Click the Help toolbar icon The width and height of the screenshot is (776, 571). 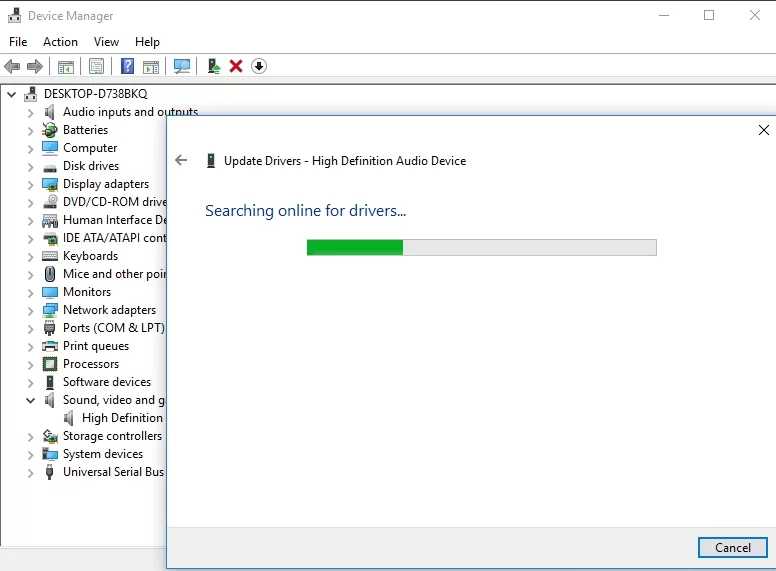127,66
